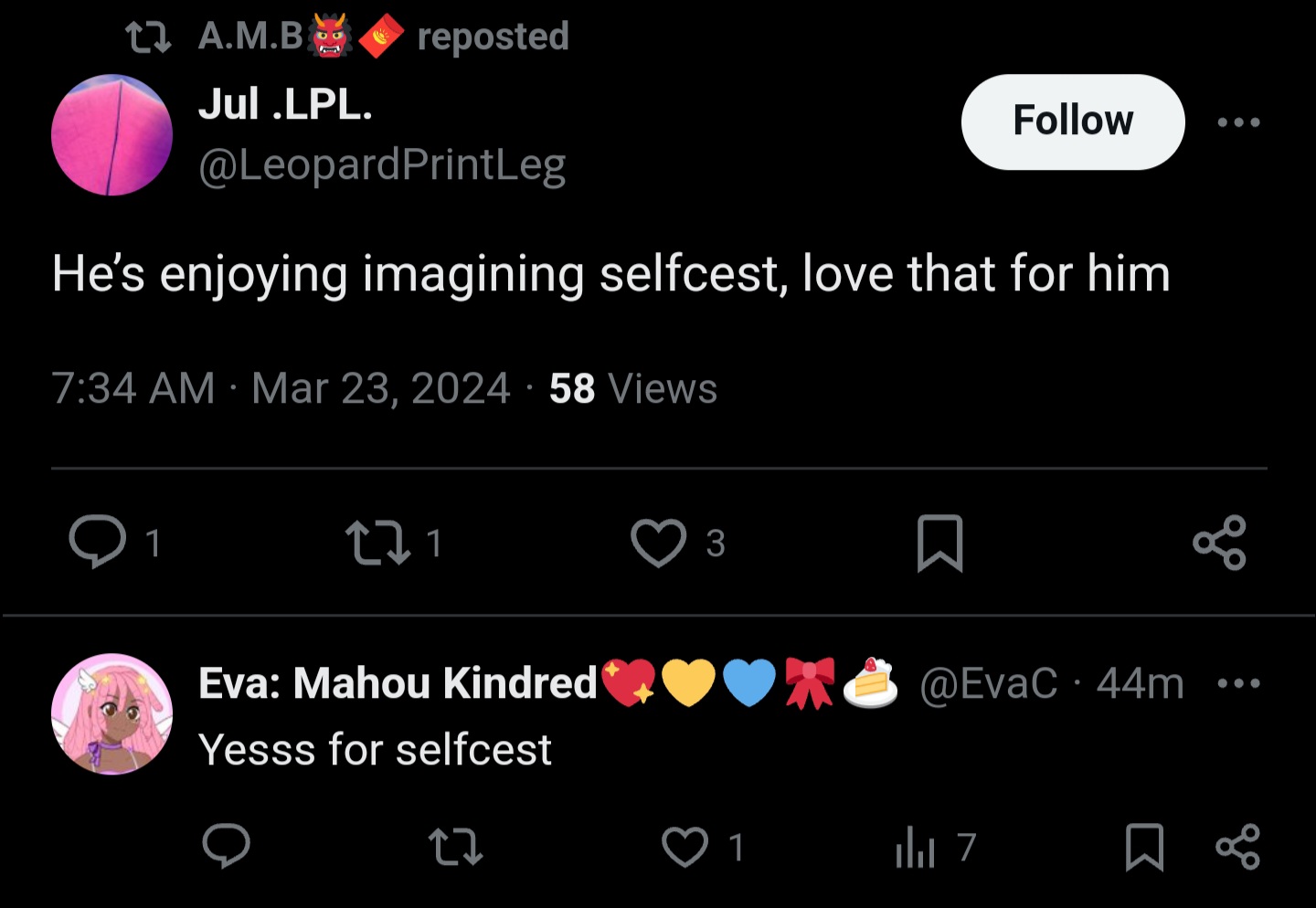Open the @LeopardPrintLeg handle
This screenshot has height=908, width=1316.
[382, 165]
